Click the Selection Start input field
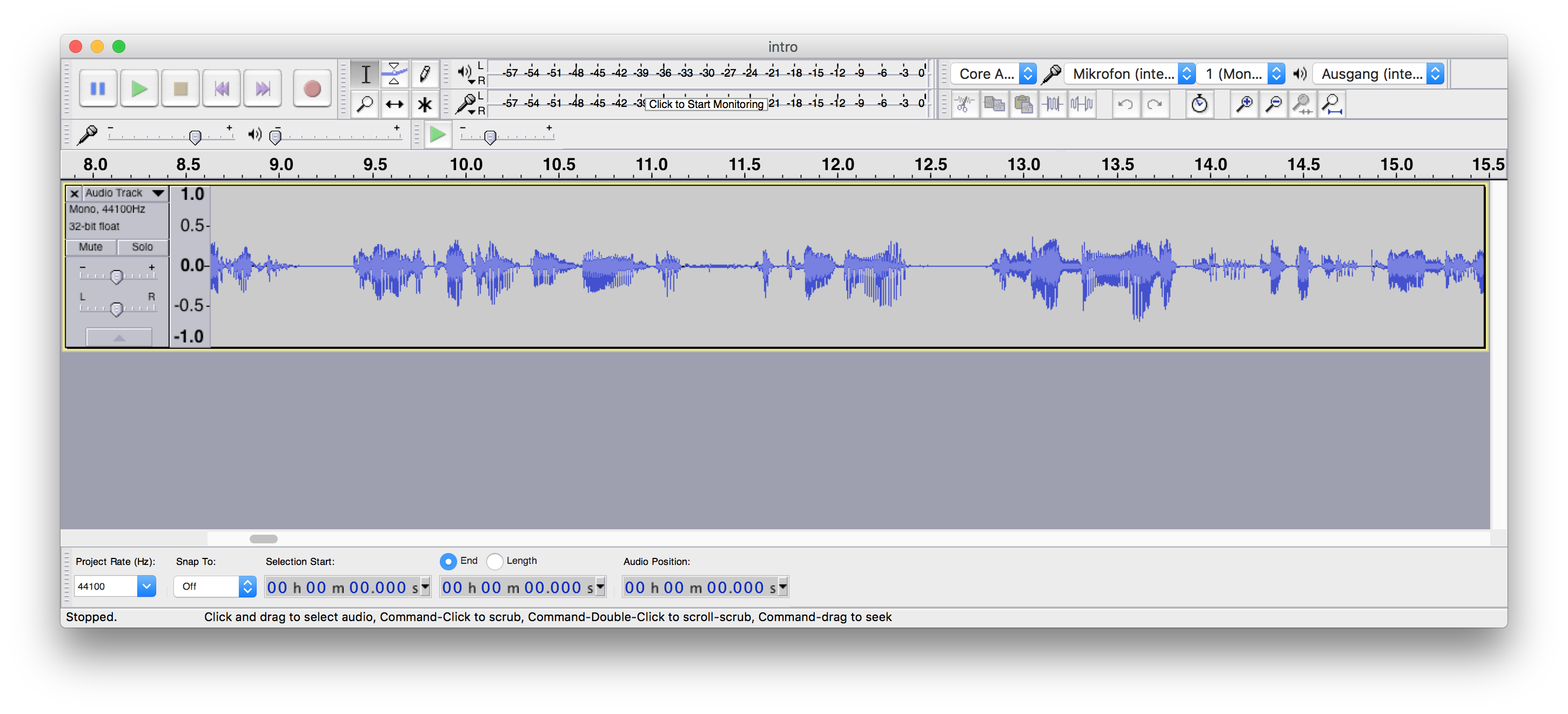Screen dimensions: 1568x714 [x=345, y=587]
